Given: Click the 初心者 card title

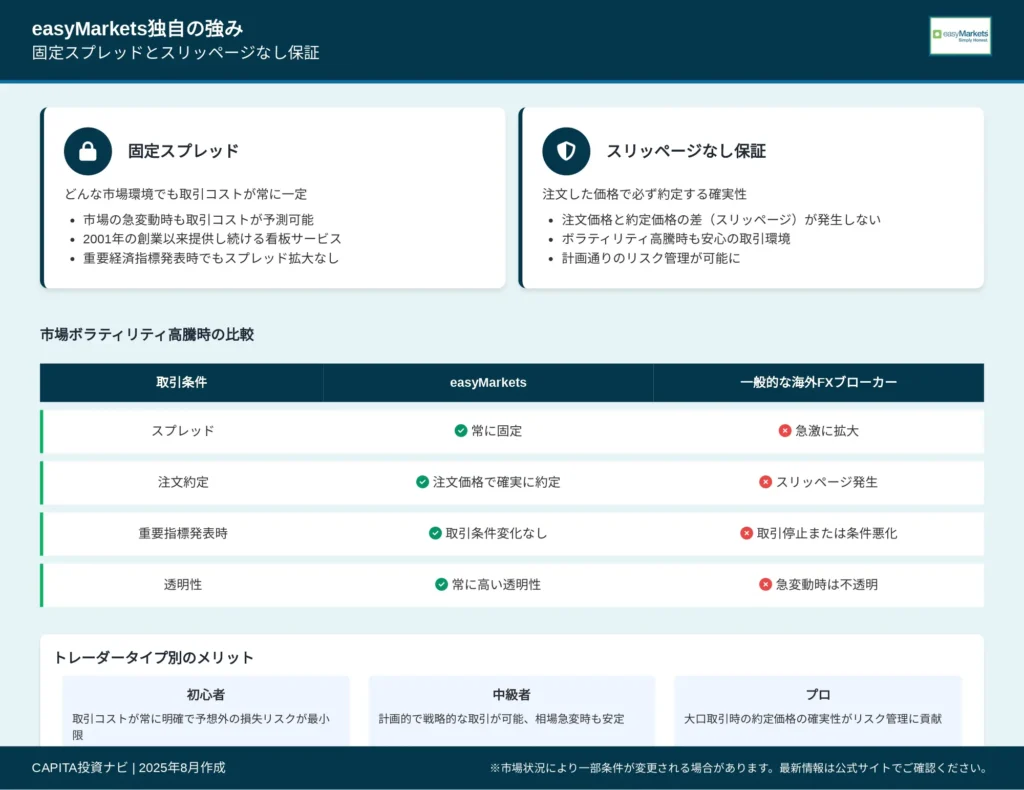Looking at the screenshot, I should 206,695.
